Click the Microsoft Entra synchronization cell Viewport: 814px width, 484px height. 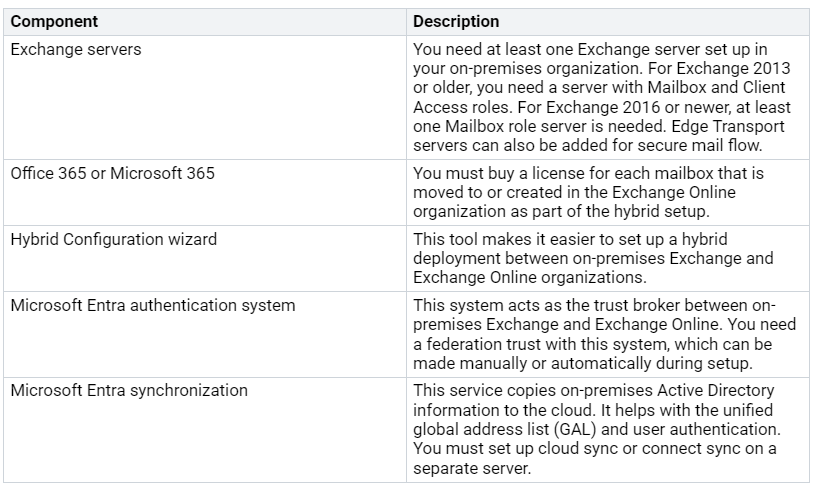[205, 430]
